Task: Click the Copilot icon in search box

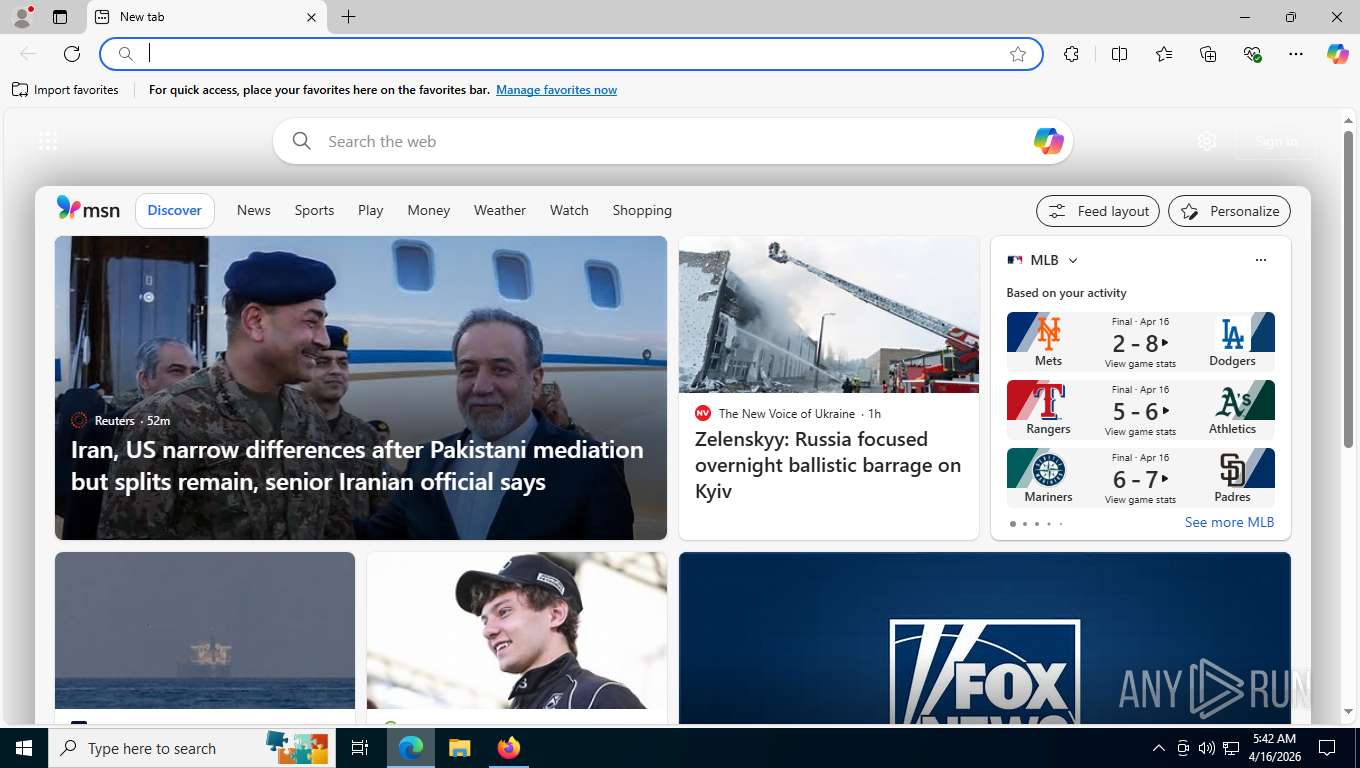Action: pyautogui.click(x=1048, y=141)
